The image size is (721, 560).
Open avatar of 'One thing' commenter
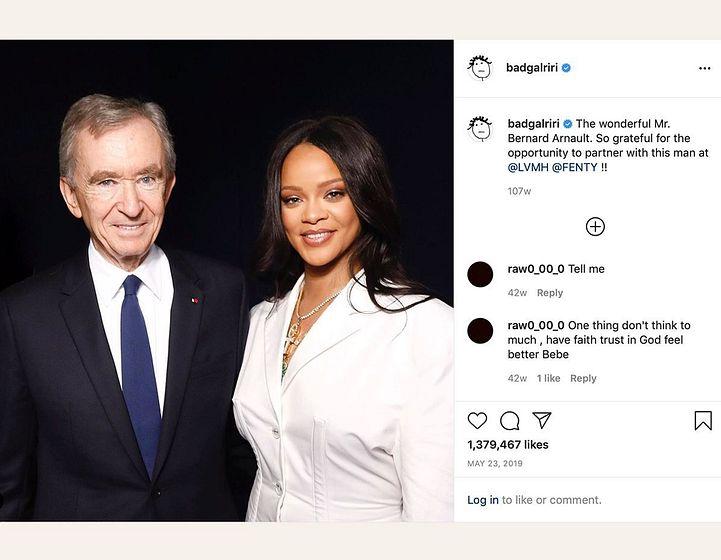pyautogui.click(x=480, y=331)
